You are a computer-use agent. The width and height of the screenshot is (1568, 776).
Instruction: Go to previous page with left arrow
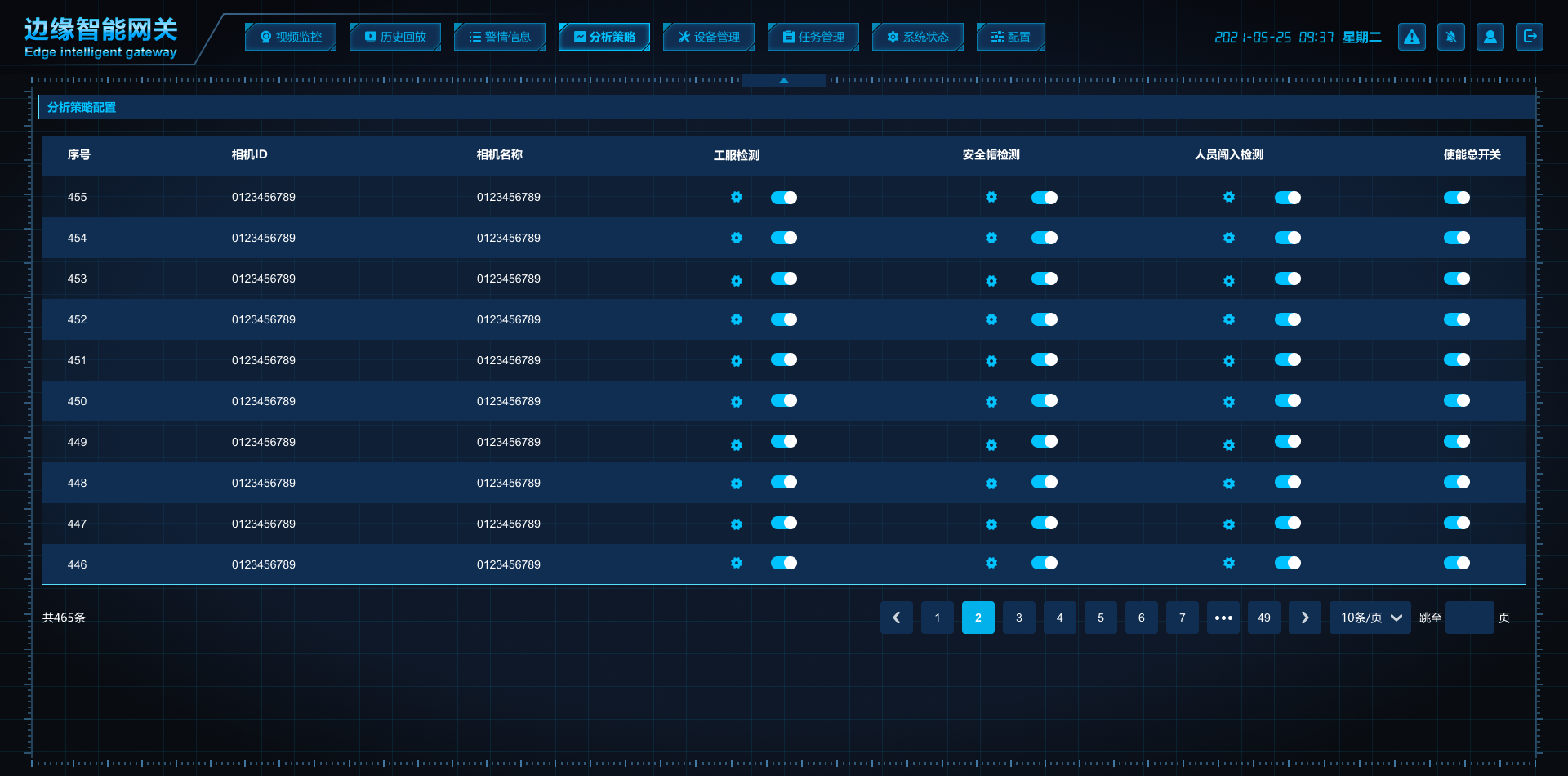coord(896,618)
